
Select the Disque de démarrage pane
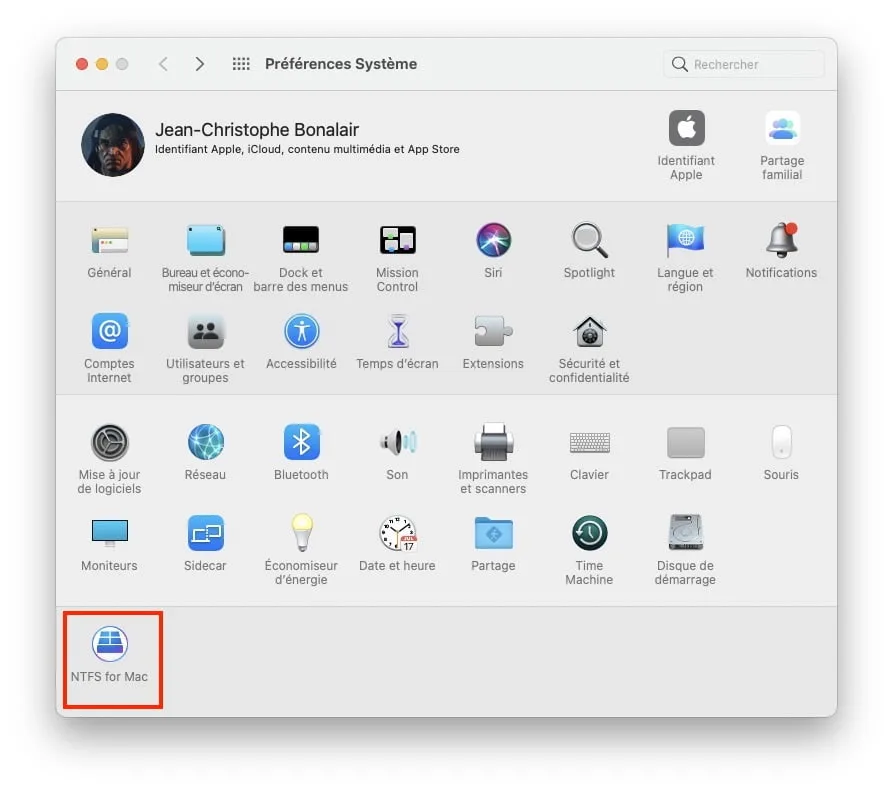point(685,533)
